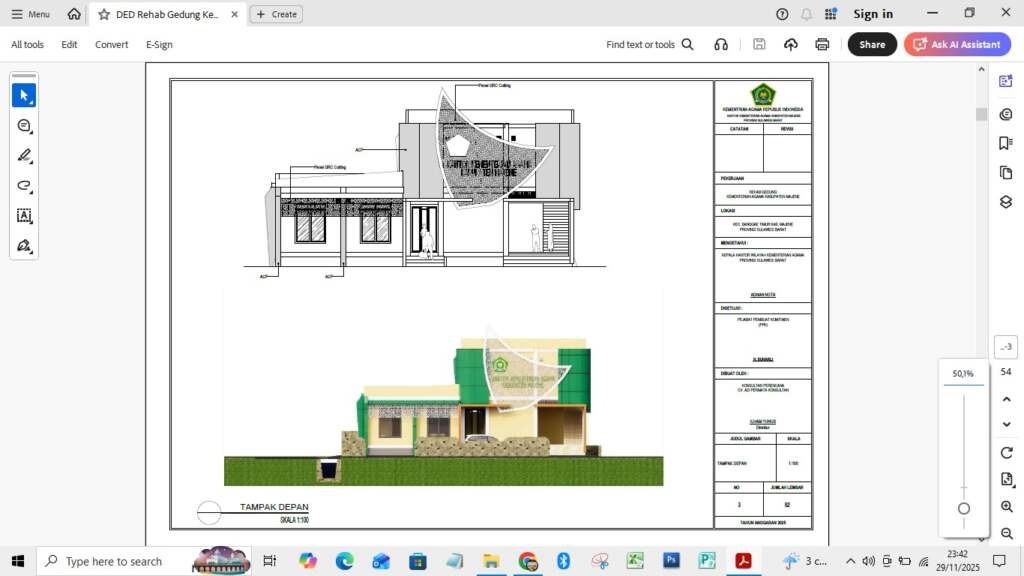Image resolution: width=1024 pixels, height=576 pixels.
Task: Activate the freehand Draw loop tool
Action: [x=24, y=186]
